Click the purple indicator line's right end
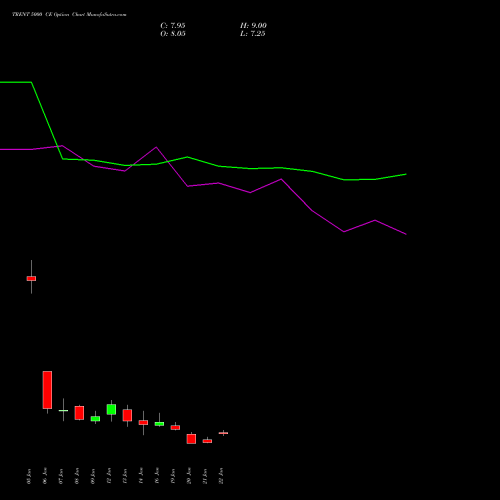This screenshot has height=500, width=500. coord(406,234)
